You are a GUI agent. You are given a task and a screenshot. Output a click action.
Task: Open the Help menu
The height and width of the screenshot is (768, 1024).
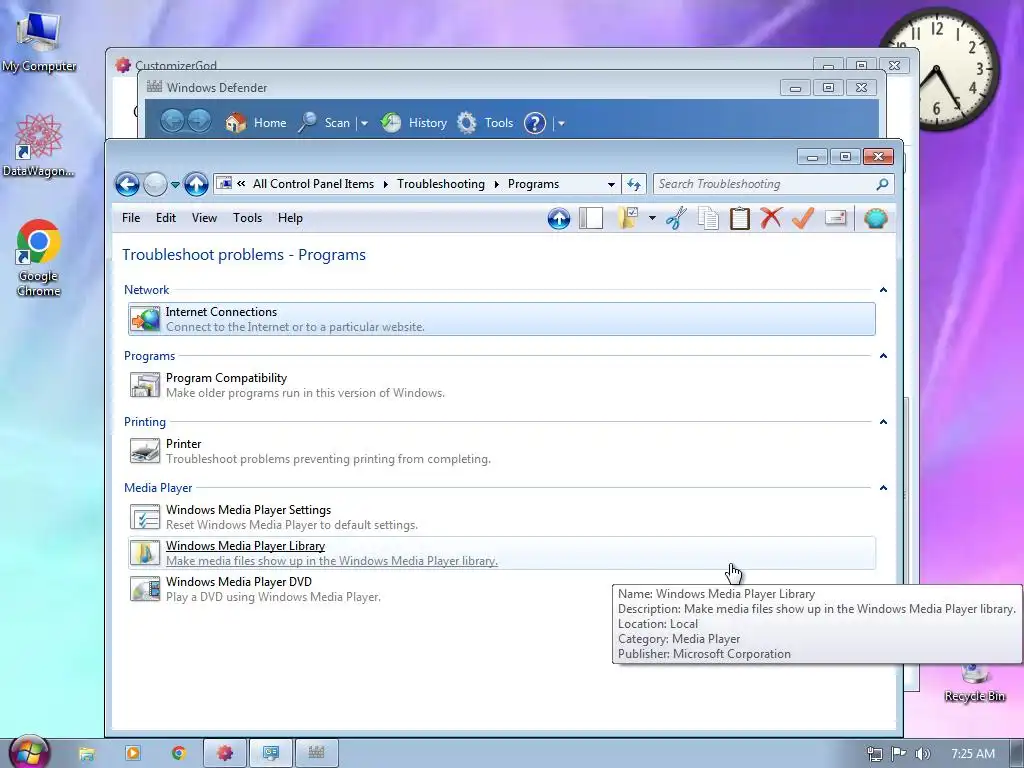pyautogui.click(x=290, y=218)
